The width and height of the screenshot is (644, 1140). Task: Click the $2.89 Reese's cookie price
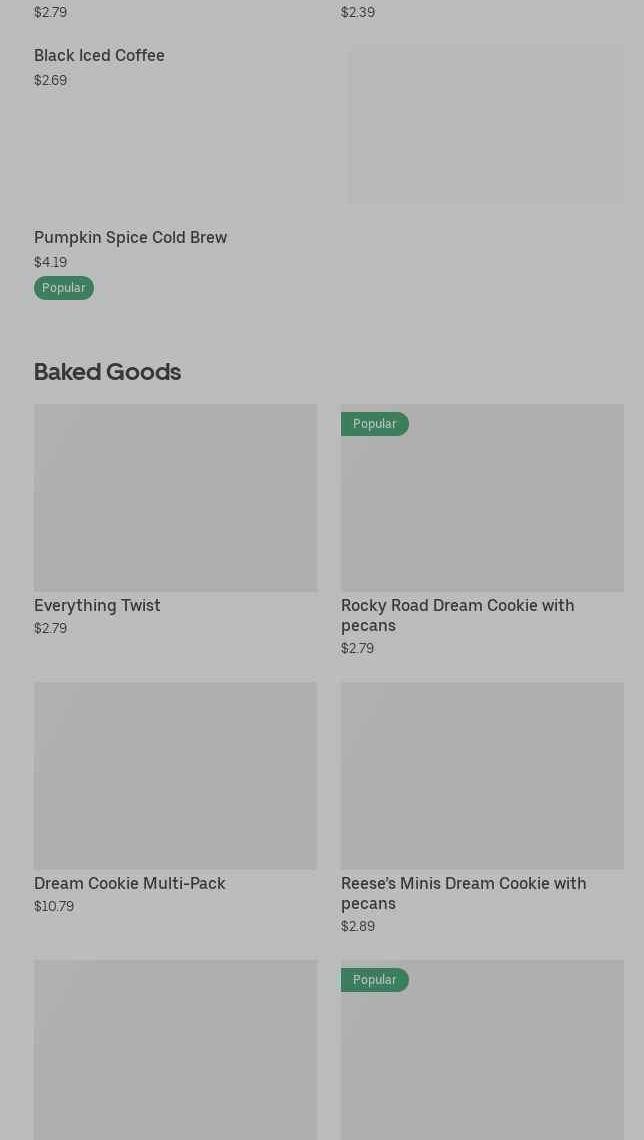(357, 926)
